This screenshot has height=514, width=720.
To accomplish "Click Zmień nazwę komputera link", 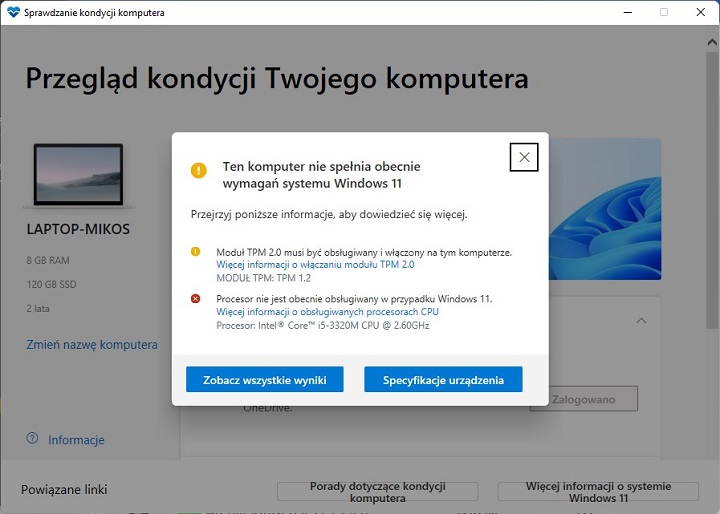I will click(92, 345).
